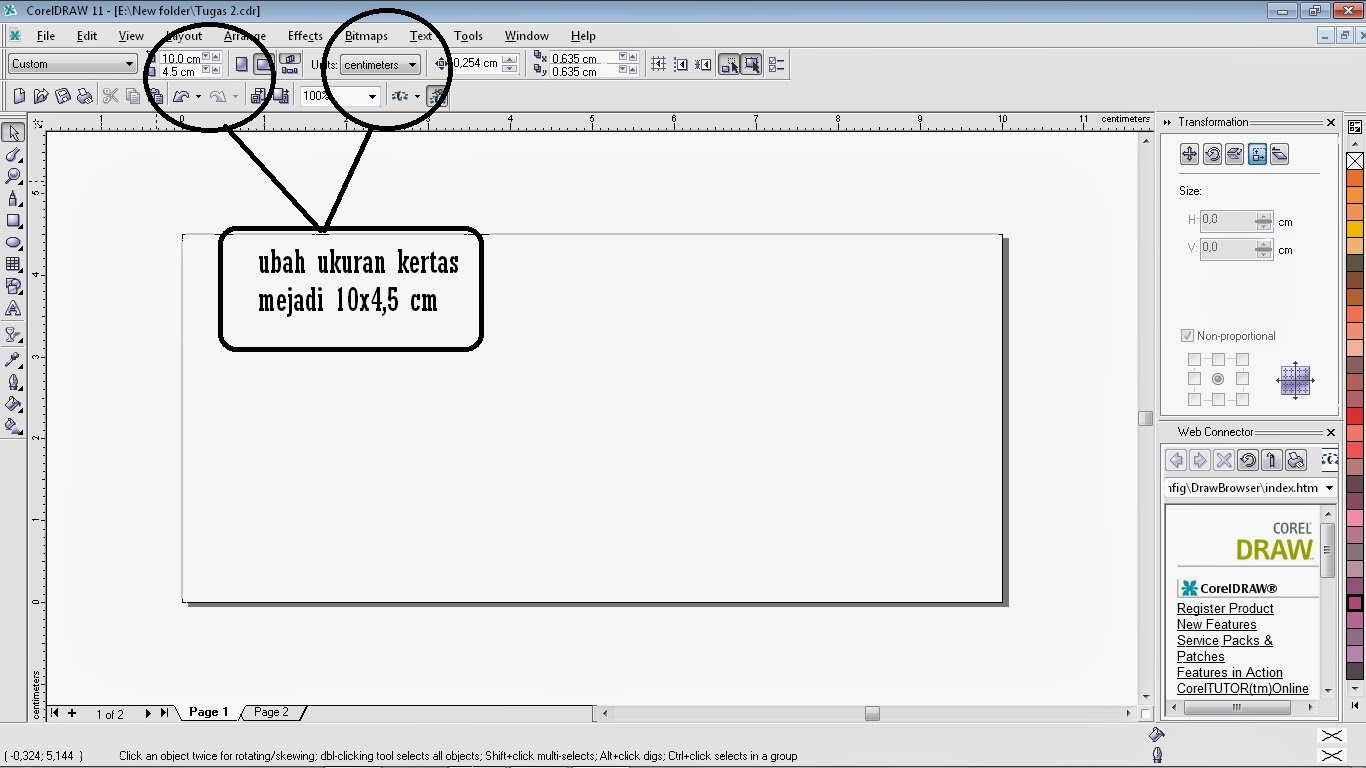
Task: Increase the Size H spinner value
Action: 1264,216
